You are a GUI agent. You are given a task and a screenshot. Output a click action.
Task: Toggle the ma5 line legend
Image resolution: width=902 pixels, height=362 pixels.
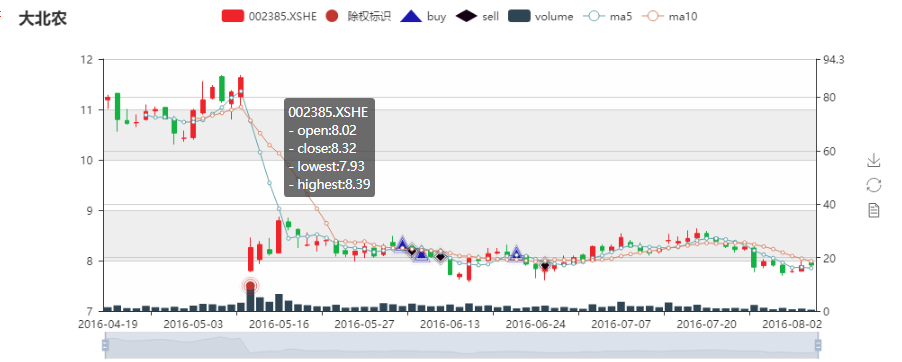click(x=608, y=16)
